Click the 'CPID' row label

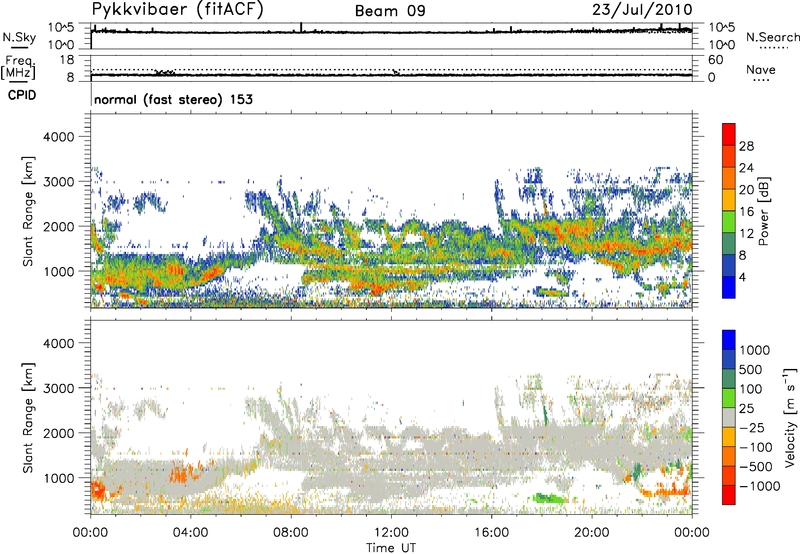[x=22, y=95]
